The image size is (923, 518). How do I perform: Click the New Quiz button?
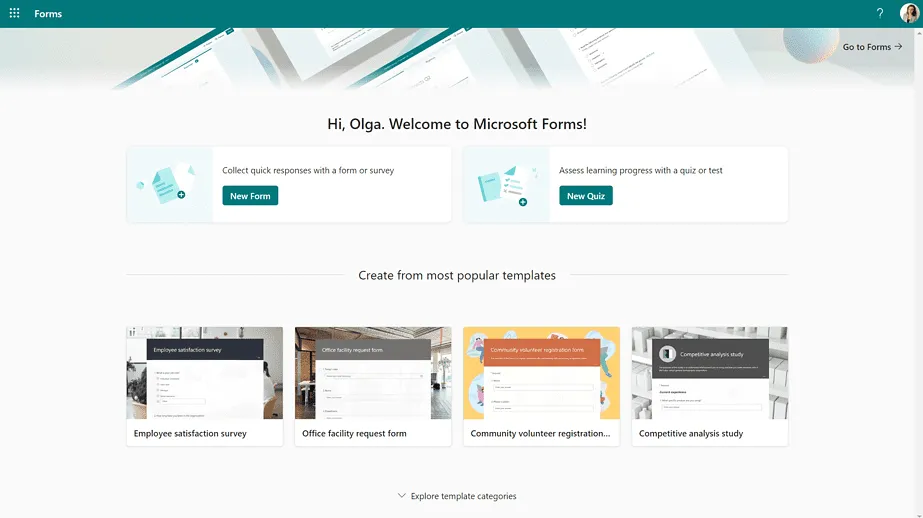tap(586, 195)
